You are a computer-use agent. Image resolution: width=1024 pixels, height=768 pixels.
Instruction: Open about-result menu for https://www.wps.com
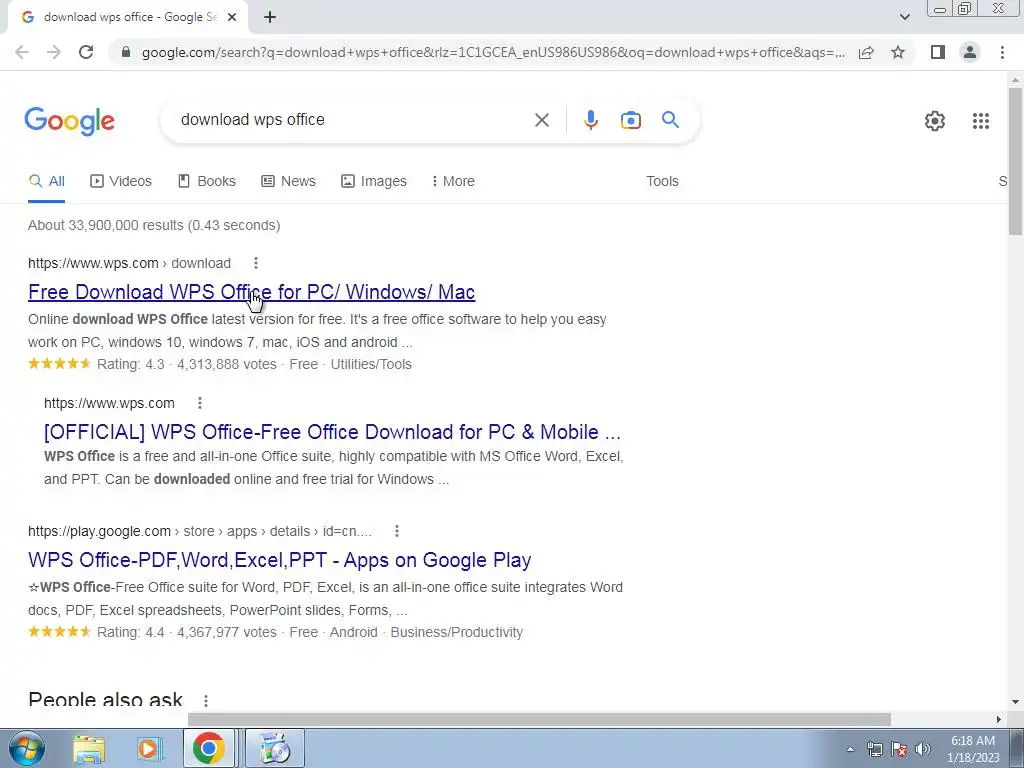pyautogui.click(x=200, y=403)
